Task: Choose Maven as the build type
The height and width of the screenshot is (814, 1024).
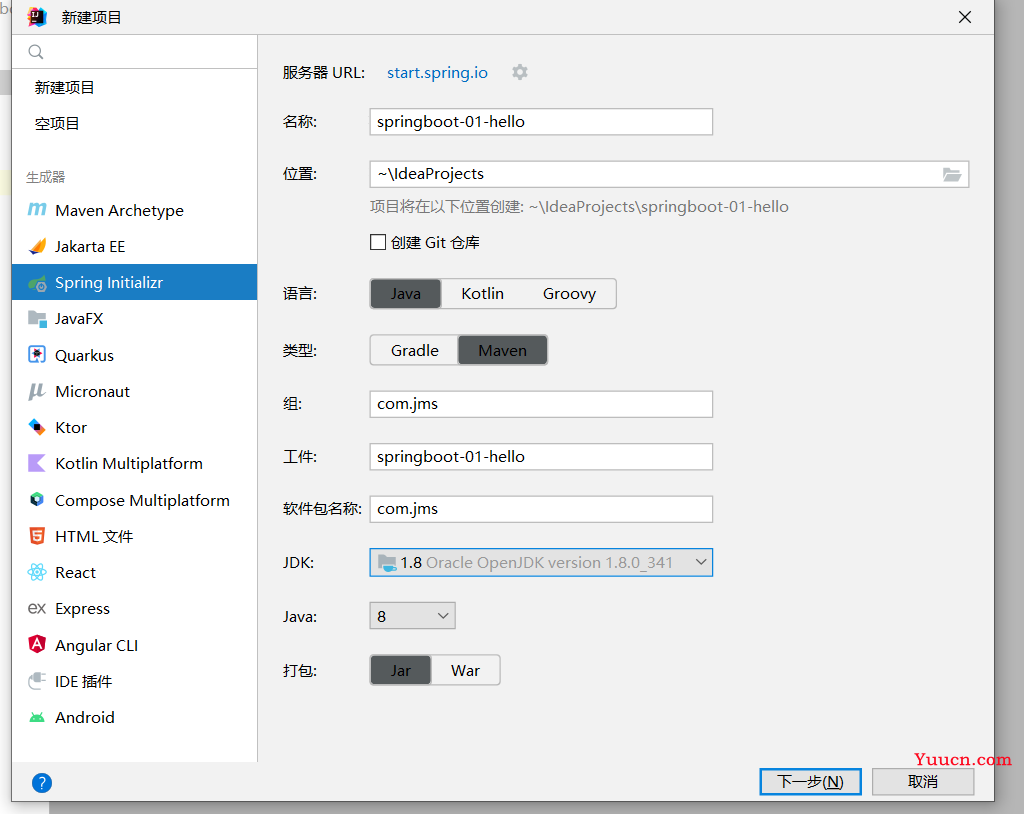Action: 503,351
